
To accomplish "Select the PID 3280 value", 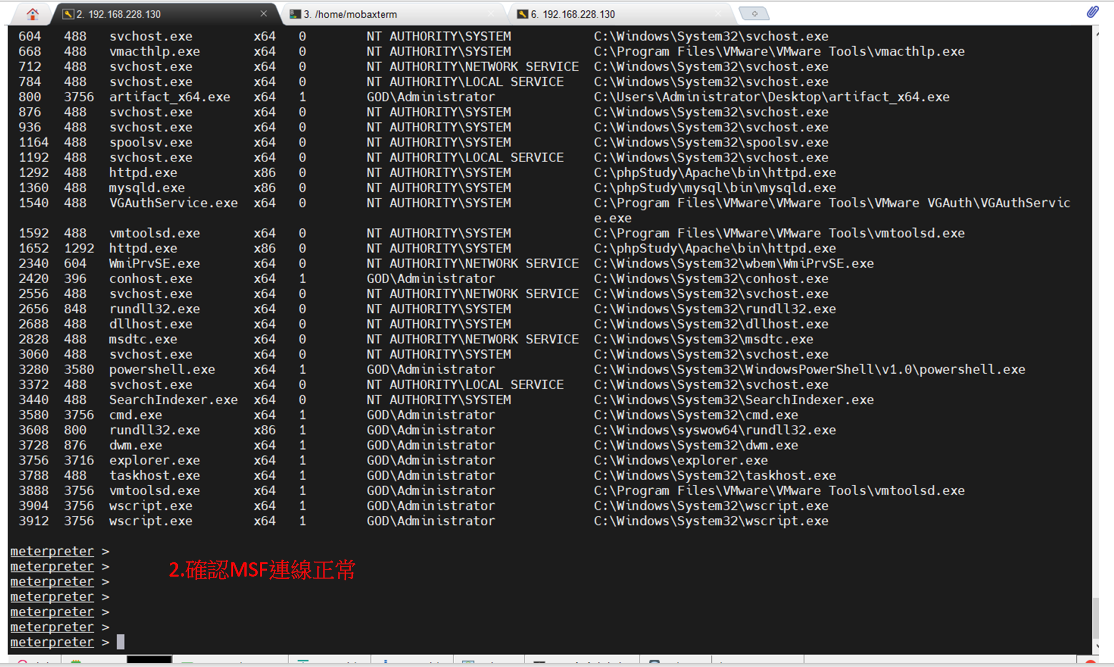I will click(33, 369).
